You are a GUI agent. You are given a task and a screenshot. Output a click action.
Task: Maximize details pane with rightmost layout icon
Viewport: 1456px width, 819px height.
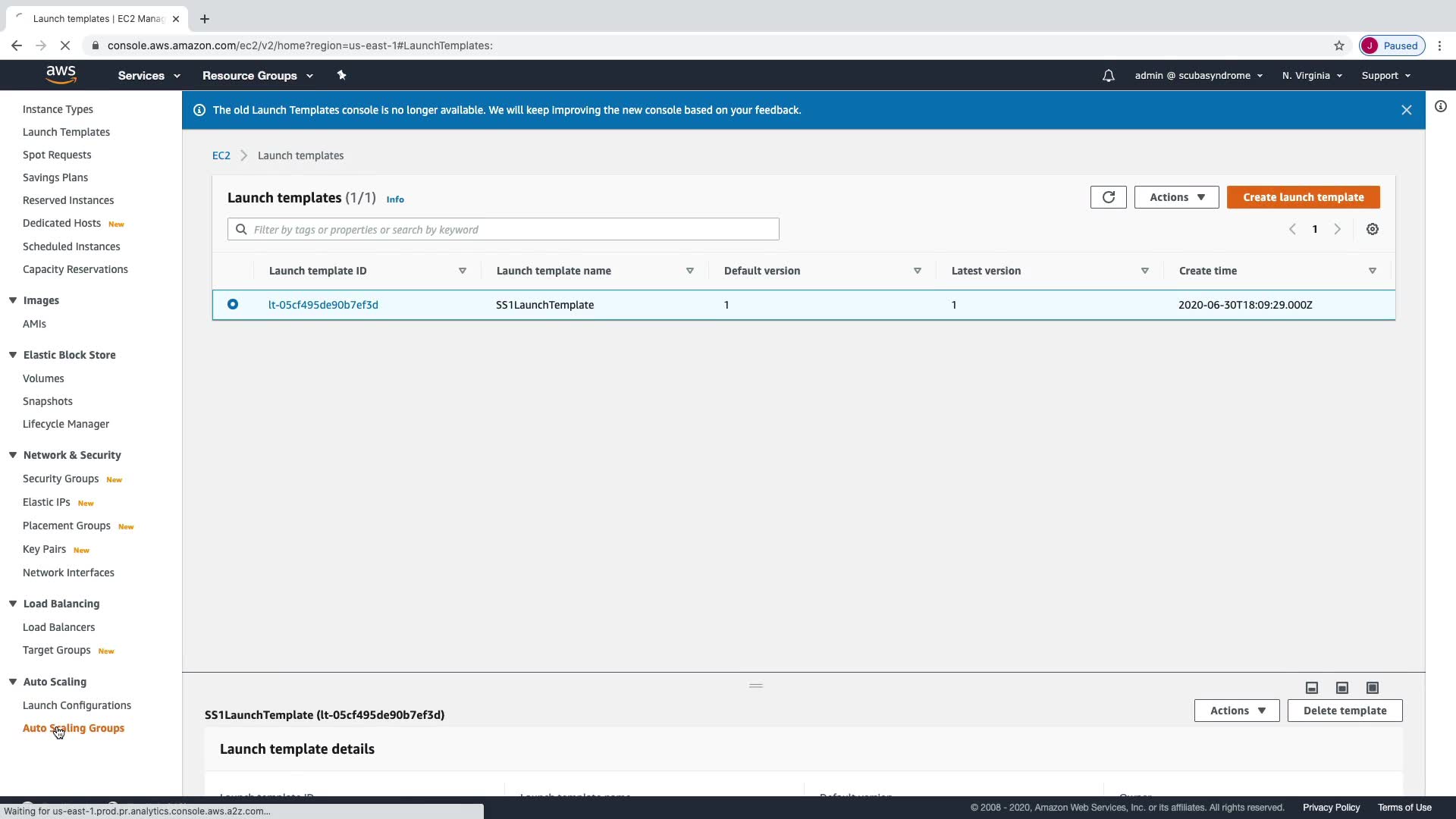point(1372,688)
